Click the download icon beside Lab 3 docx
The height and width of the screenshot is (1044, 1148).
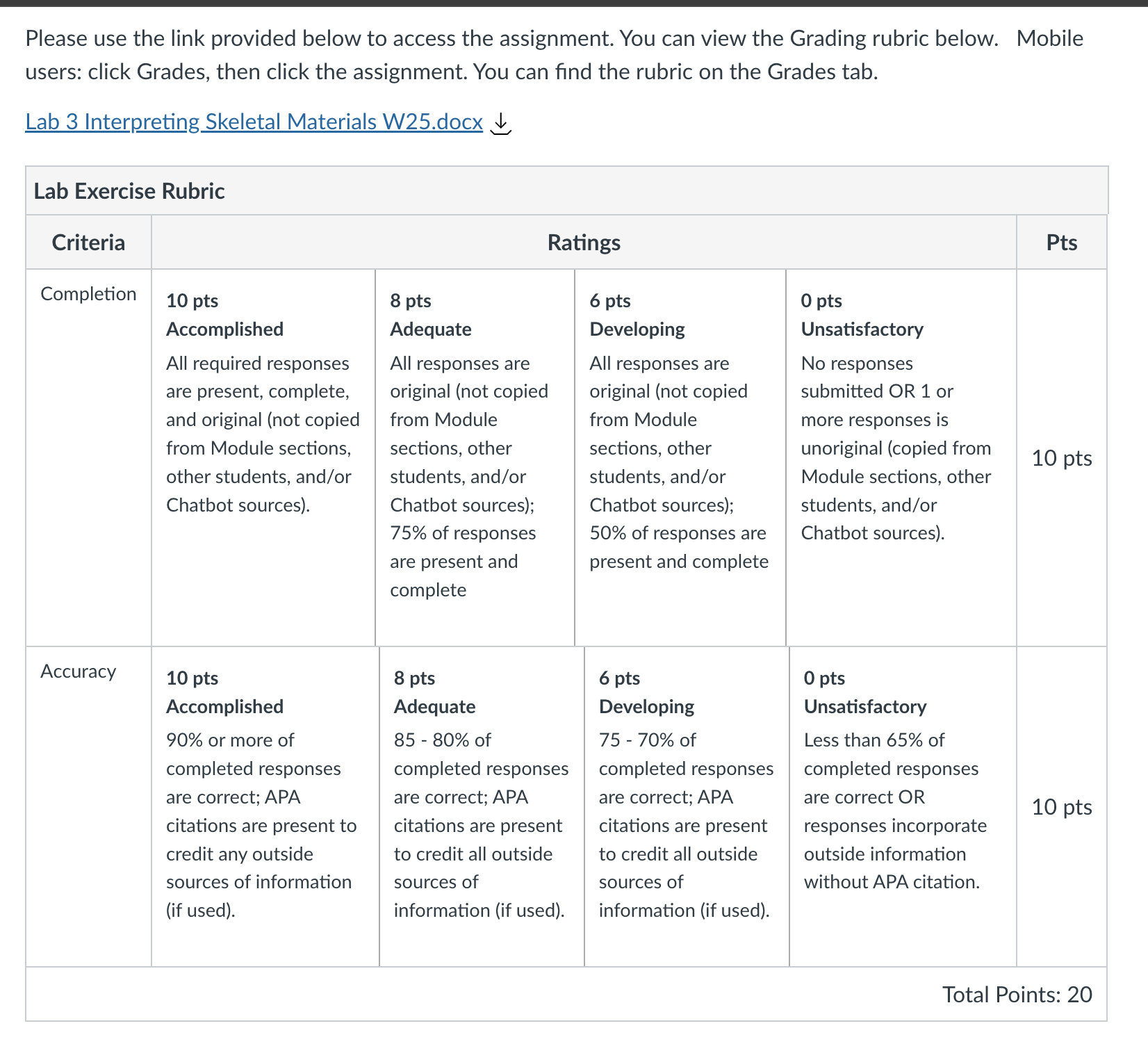(x=500, y=124)
